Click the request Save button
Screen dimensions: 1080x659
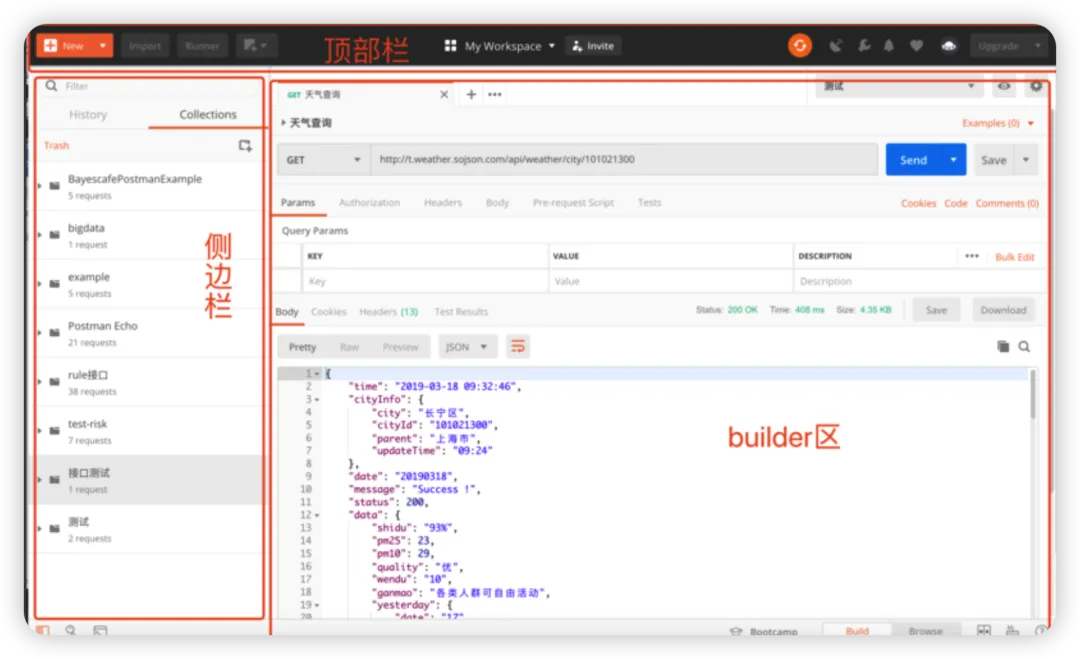[x=993, y=160]
